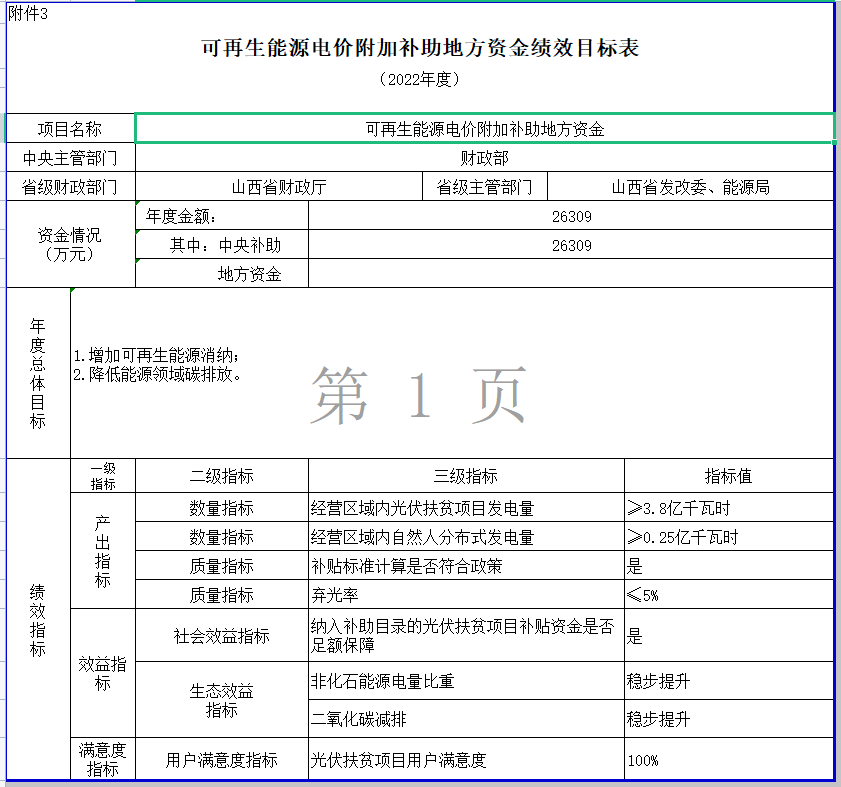Select the 弃光率 indicator cell
841x787 pixels.
[466, 595]
